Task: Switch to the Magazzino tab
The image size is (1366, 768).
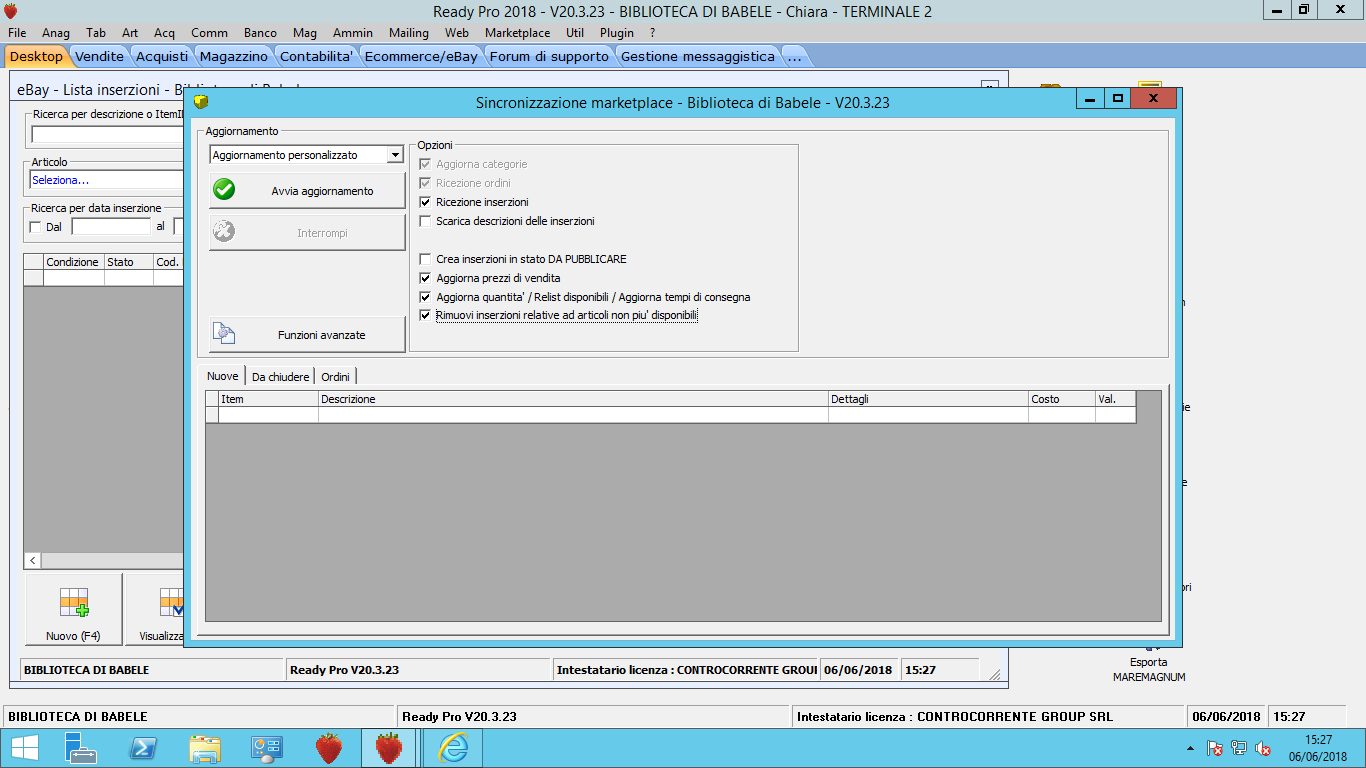Action: (233, 56)
